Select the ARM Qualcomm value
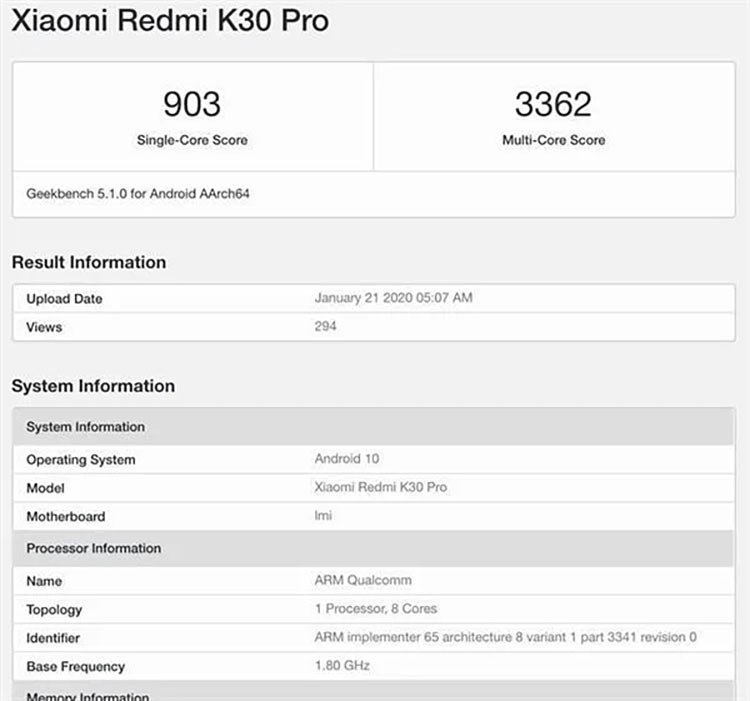 click(363, 581)
